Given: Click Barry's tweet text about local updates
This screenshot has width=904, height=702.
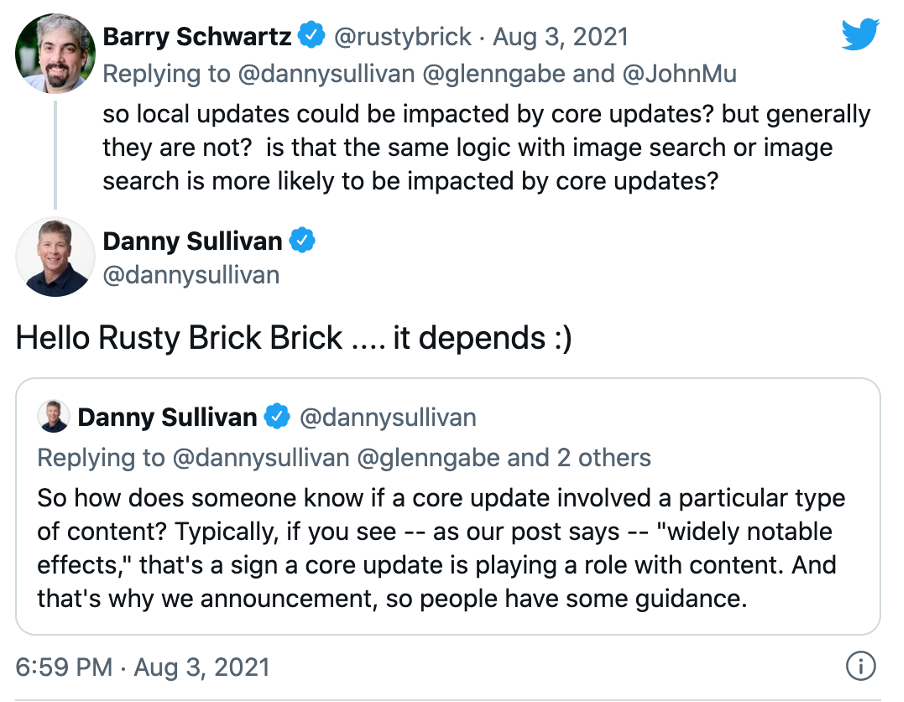Looking at the screenshot, I should pos(487,148).
